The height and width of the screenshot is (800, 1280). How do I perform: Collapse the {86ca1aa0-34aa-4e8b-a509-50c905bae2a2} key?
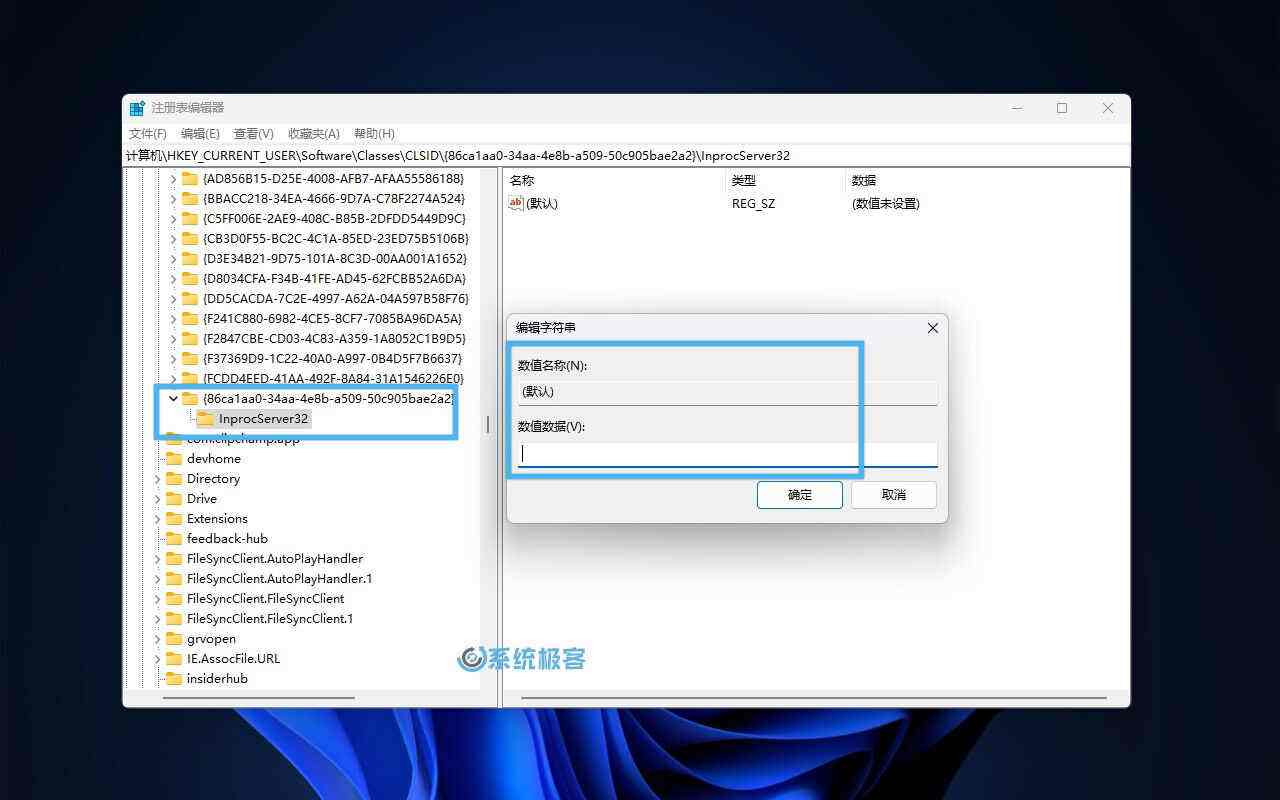[x=172, y=398]
